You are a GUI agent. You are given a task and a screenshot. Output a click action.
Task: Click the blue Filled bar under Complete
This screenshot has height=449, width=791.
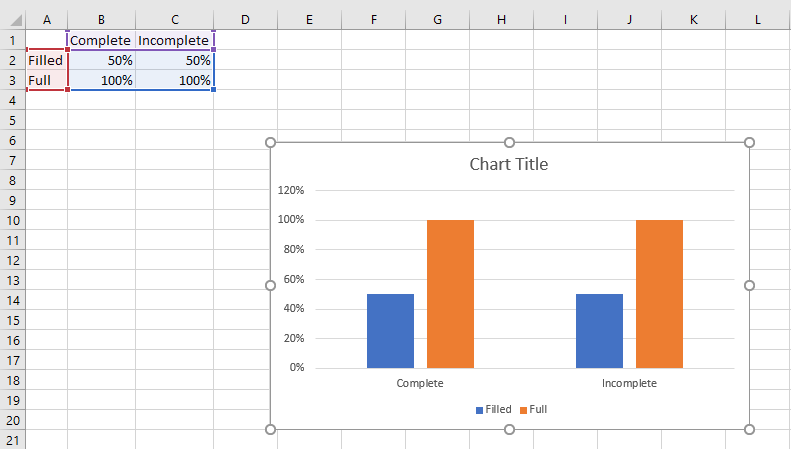(x=390, y=331)
